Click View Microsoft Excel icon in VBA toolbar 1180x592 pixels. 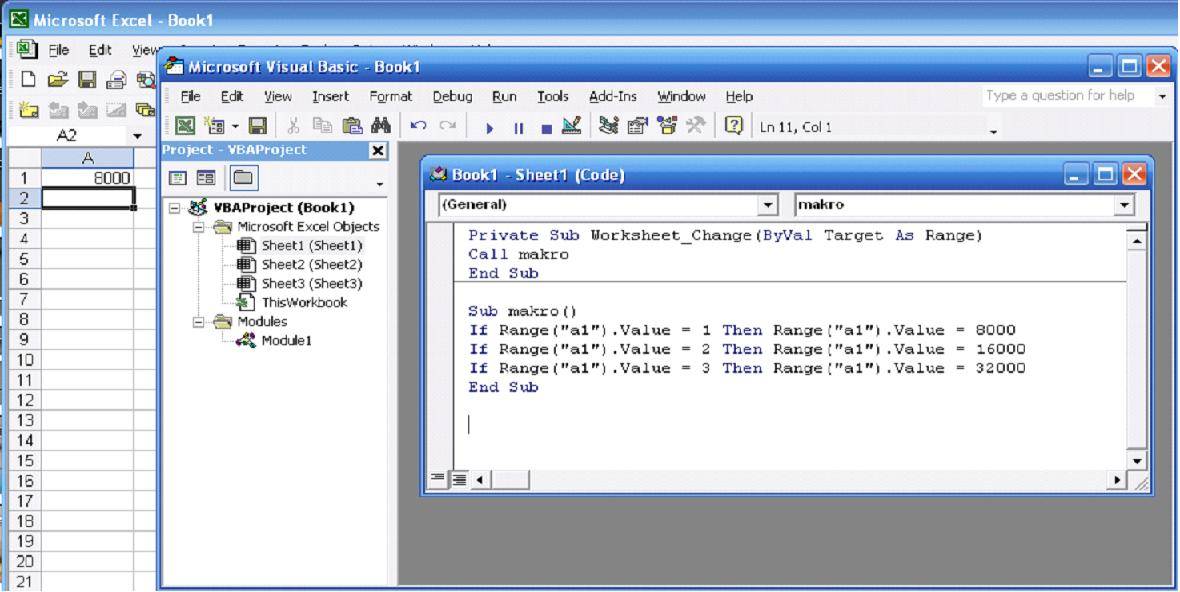(x=185, y=126)
